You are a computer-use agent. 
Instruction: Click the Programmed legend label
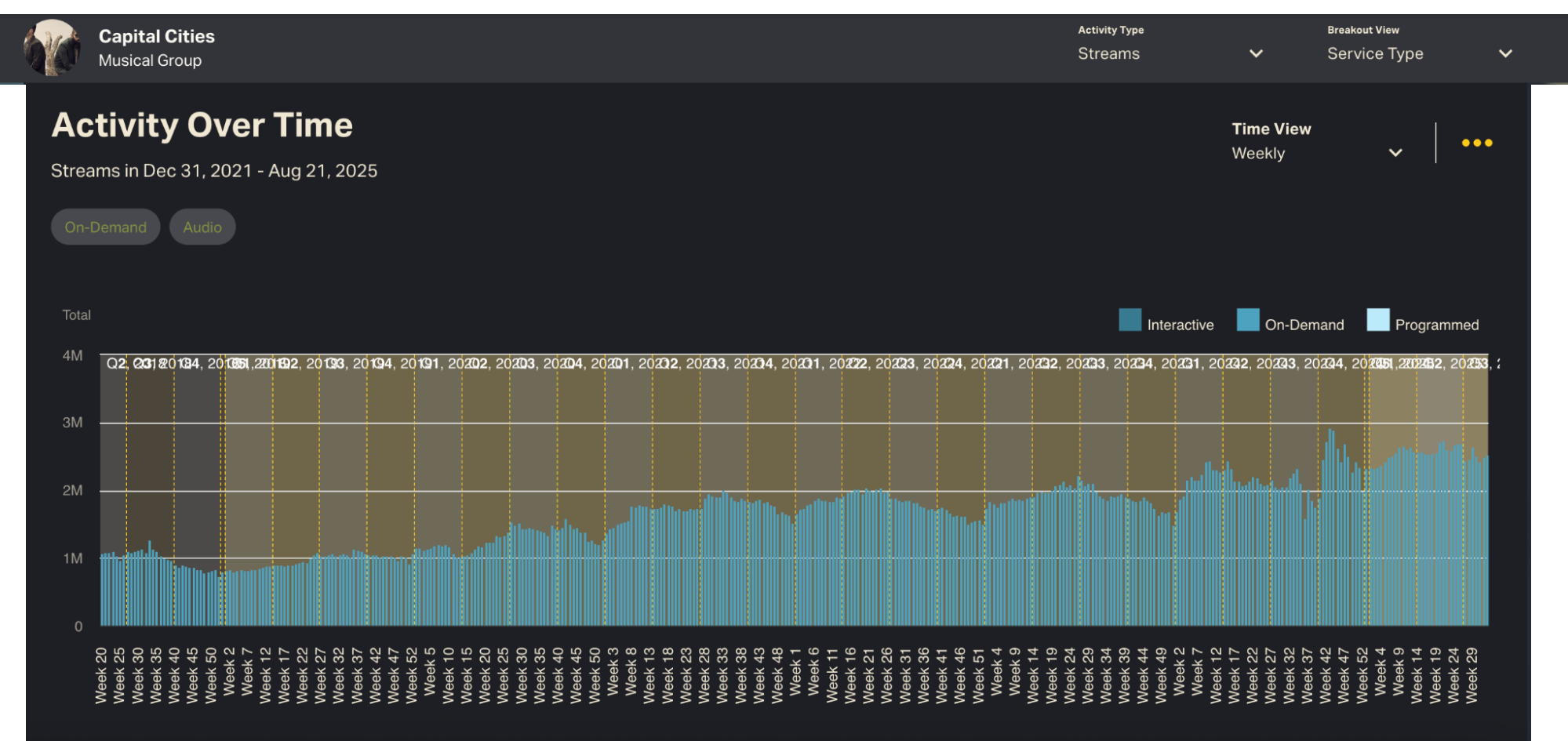(x=1436, y=325)
